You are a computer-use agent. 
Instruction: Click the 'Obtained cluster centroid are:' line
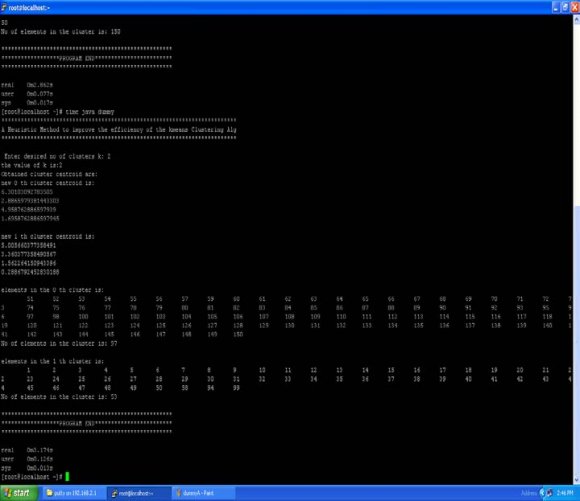click(x=49, y=174)
